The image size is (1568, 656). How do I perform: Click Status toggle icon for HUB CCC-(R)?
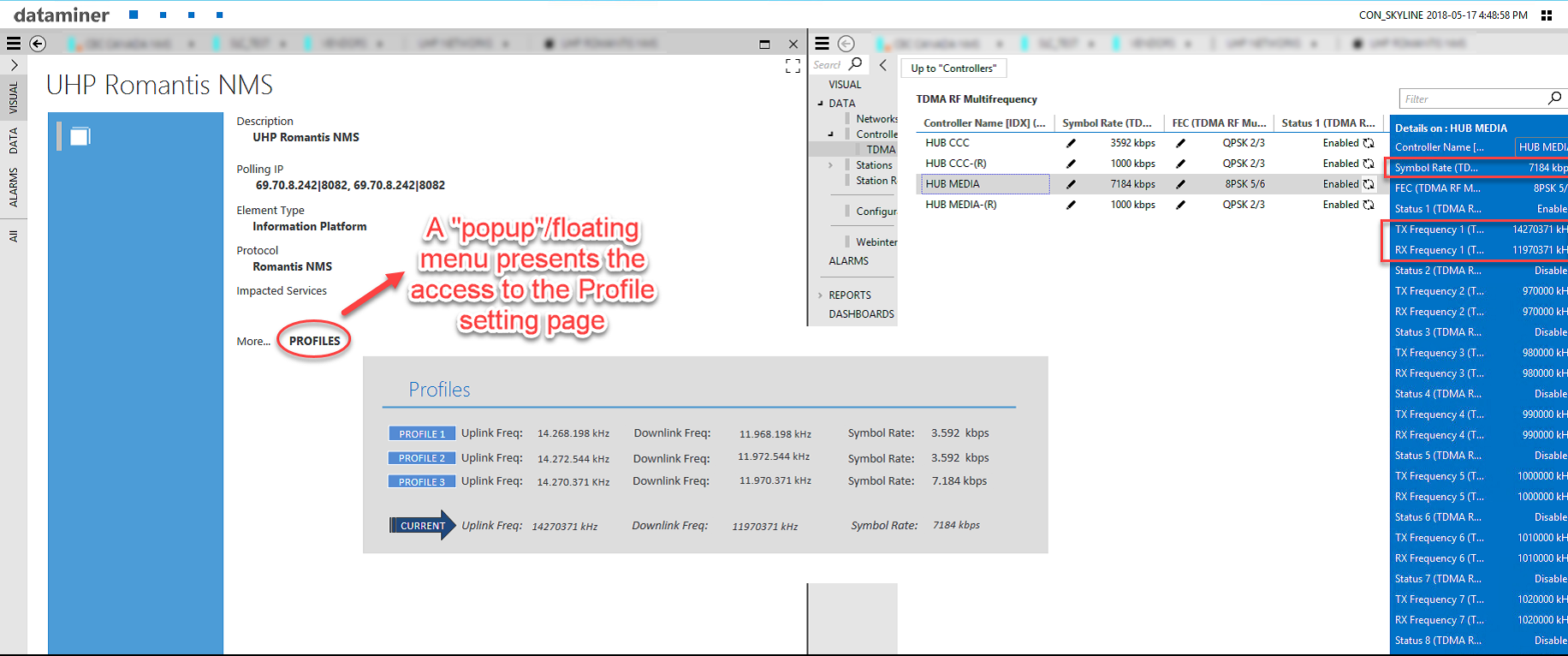[x=1369, y=164]
